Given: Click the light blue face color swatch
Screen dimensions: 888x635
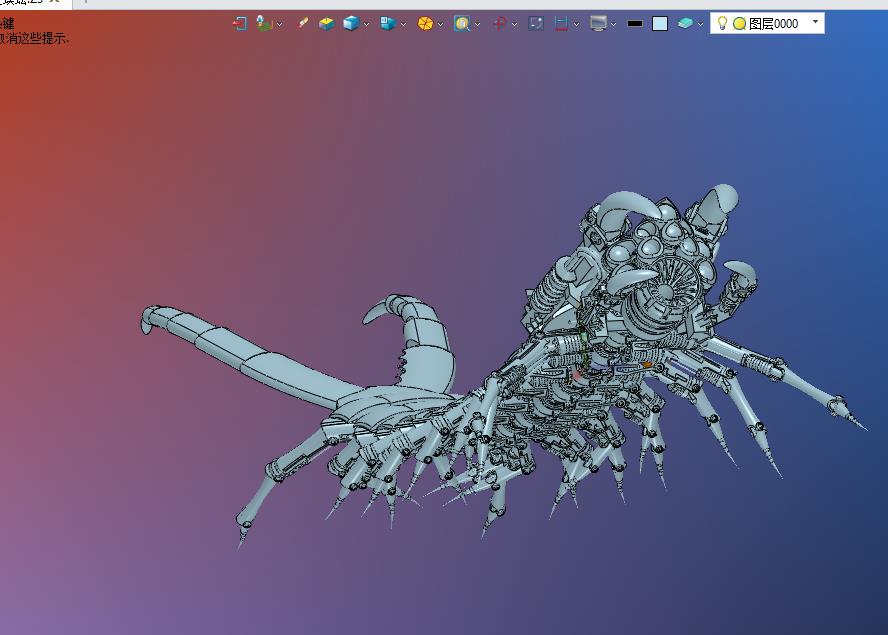Looking at the screenshot, I should (x=660, y=24).
